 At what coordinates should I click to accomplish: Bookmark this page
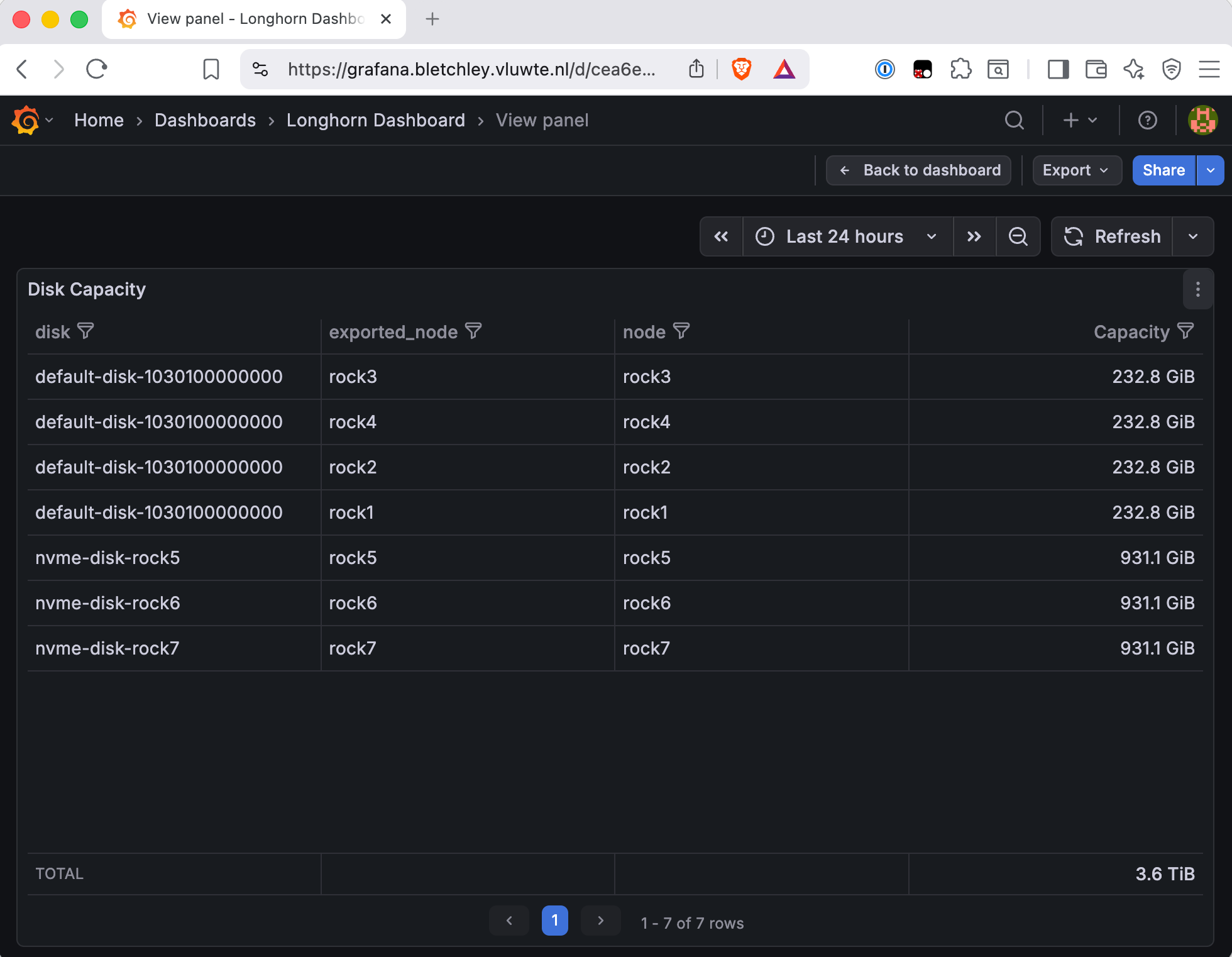[211, 69]
